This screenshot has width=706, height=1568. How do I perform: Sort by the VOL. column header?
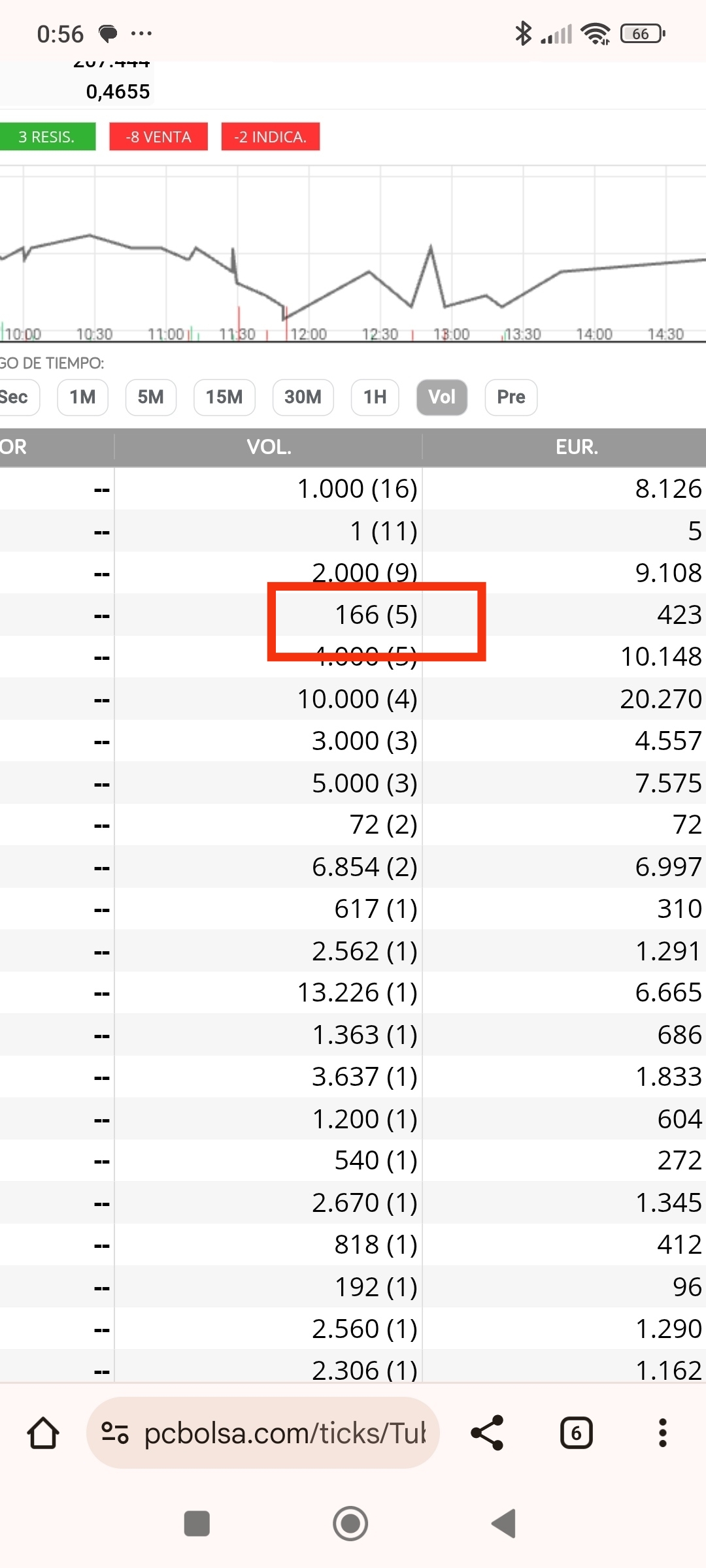(x=269, y=447)
